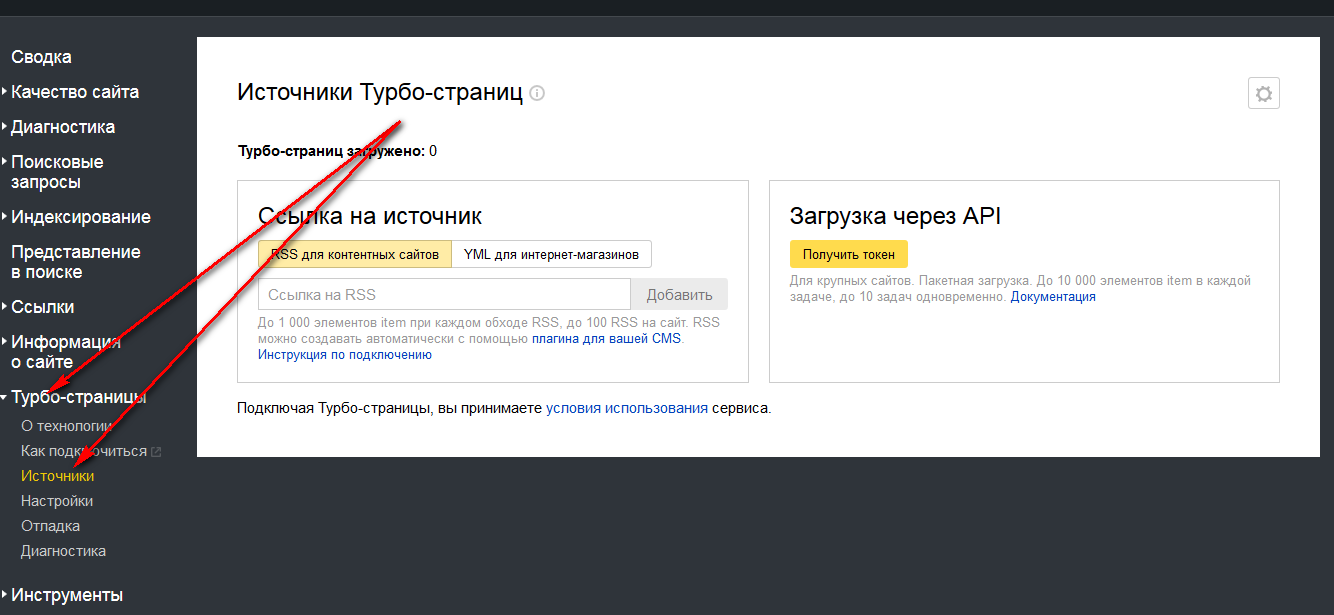The width and height of the screenshot is (1334, 615).
Task: Open условия использования link
Action: coord(626,408)
